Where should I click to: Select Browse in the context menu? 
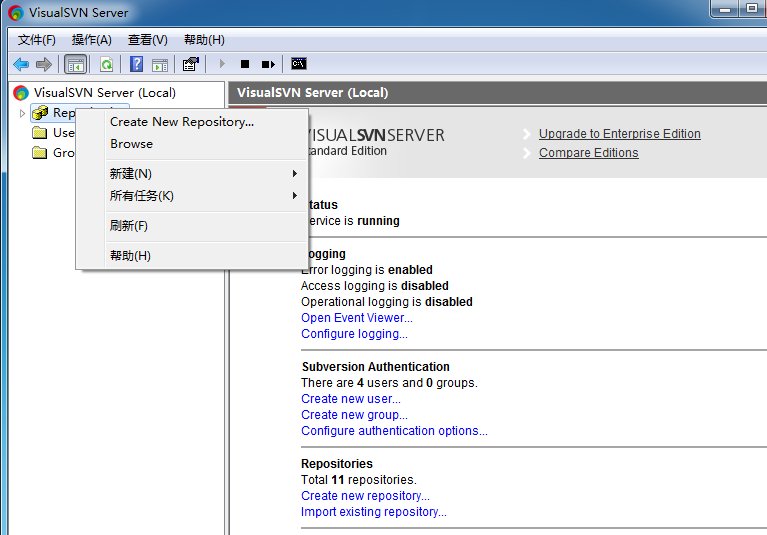132,144
